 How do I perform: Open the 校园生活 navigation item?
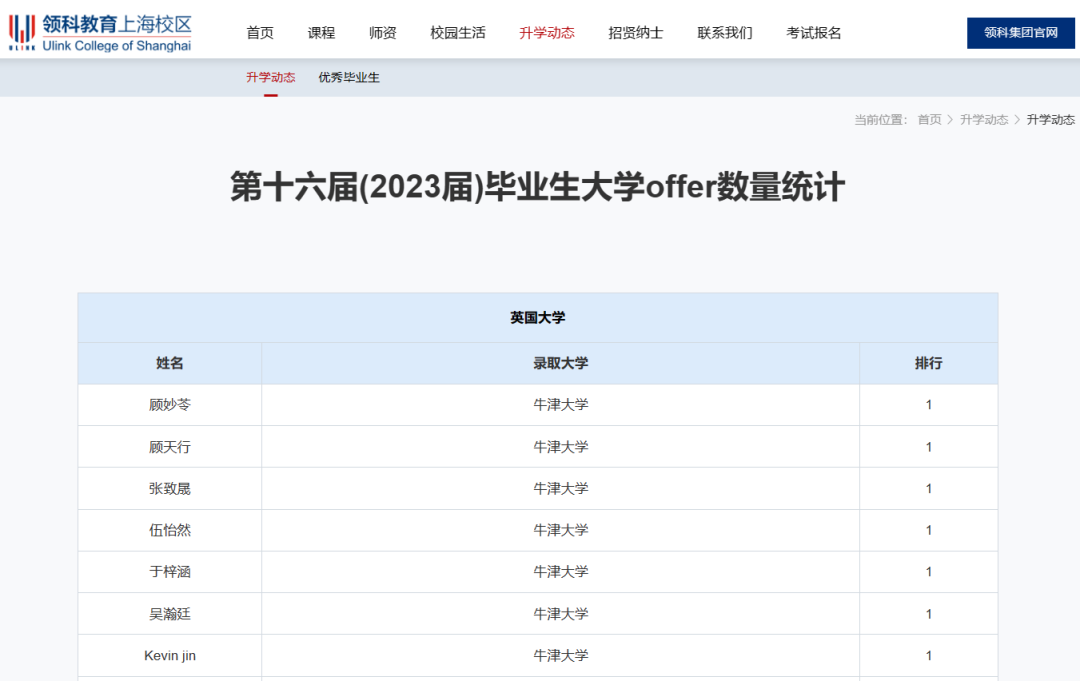pos(458,33)
